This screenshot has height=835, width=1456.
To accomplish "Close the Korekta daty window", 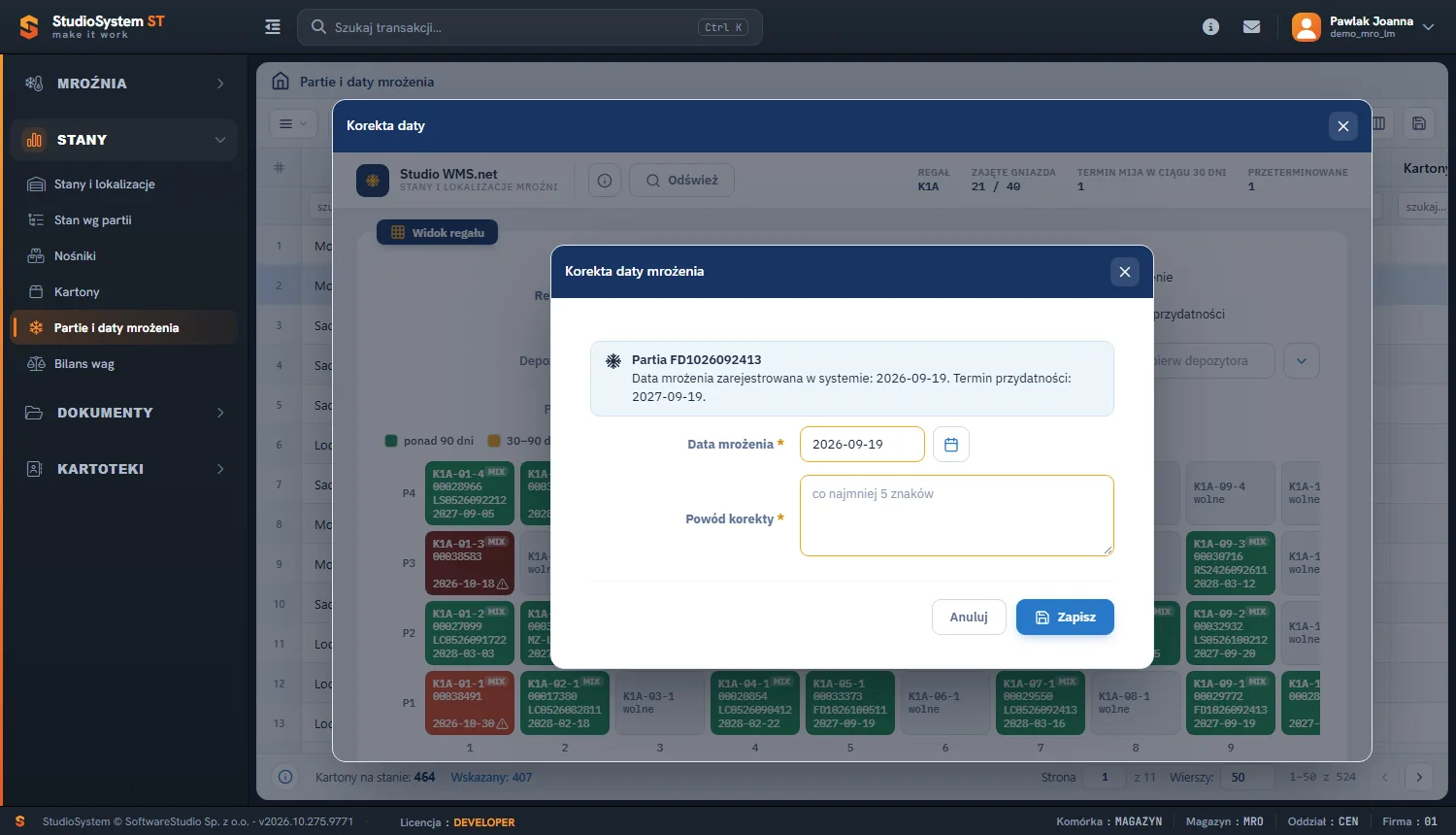I will click(1343, 126).
